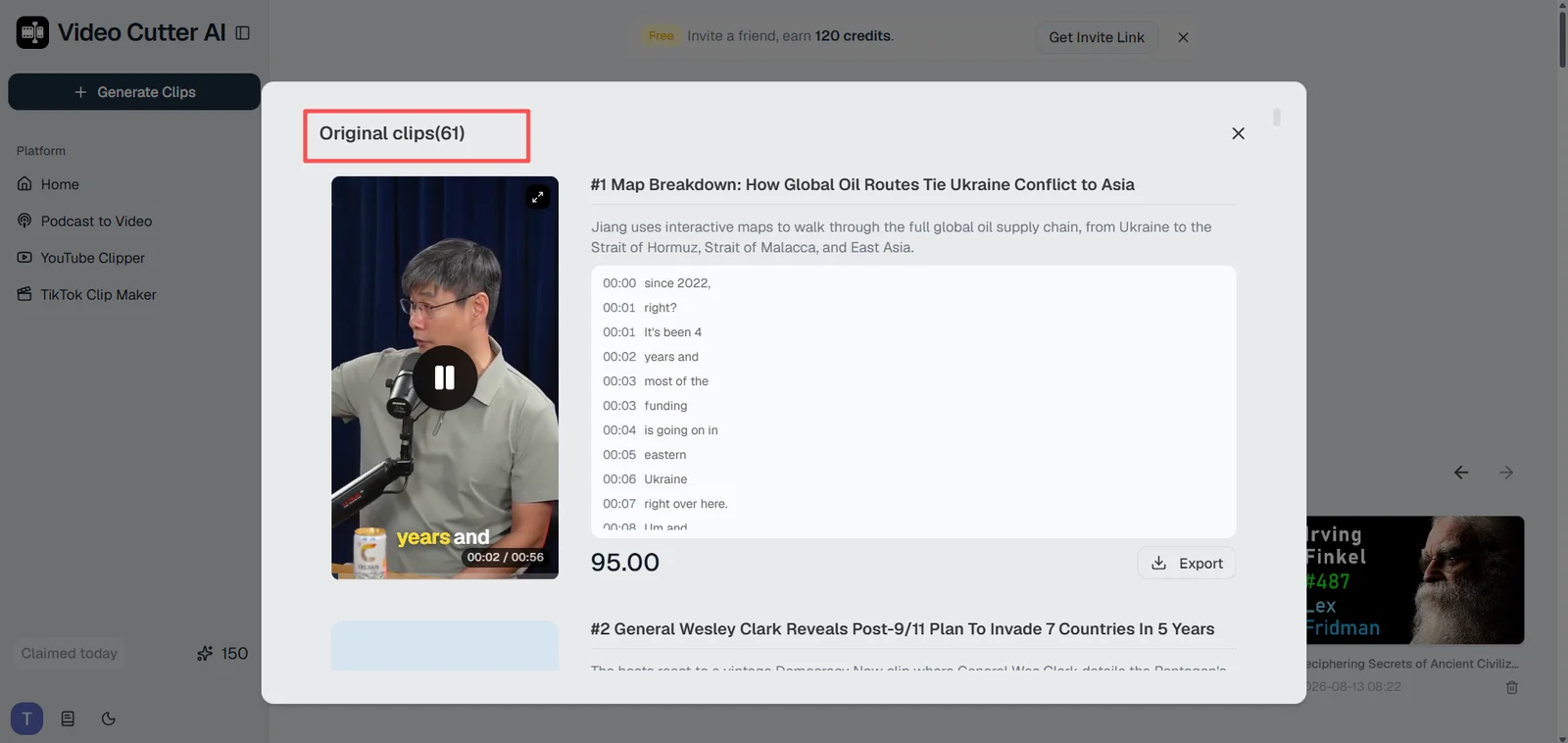Click the Export button for clip #1

pyautogui.click(x=1187, y=563)
